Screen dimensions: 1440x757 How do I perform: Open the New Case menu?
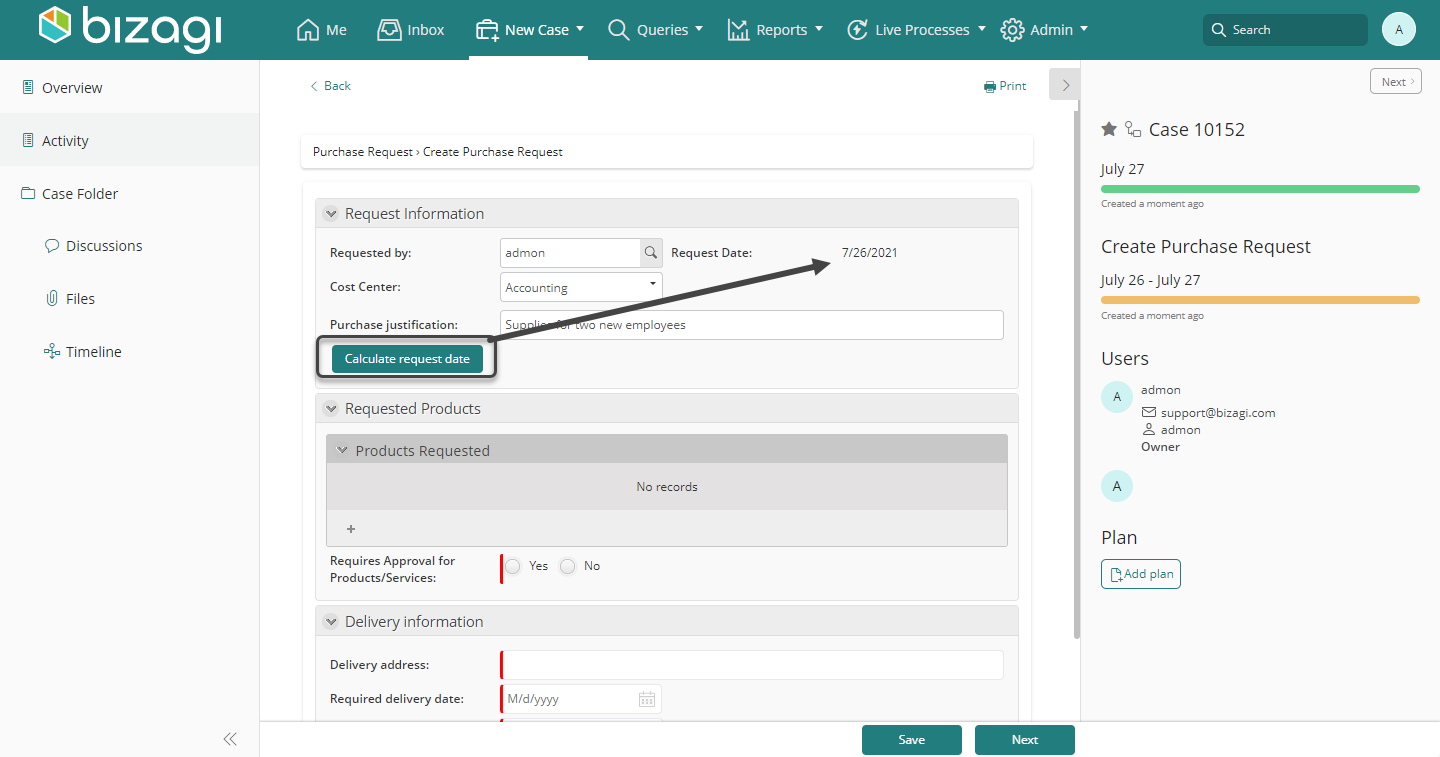[x=529, y=30]
